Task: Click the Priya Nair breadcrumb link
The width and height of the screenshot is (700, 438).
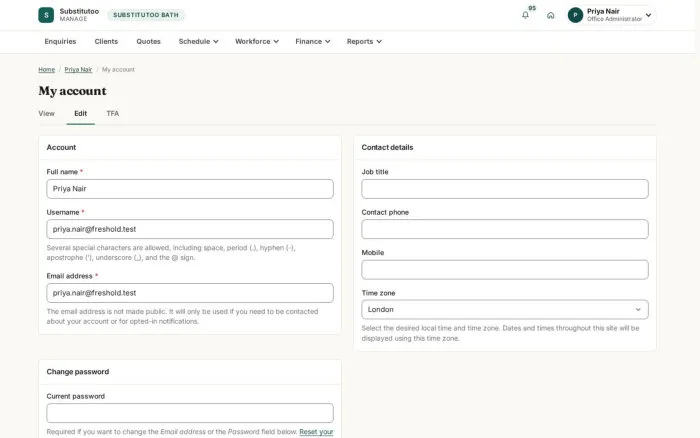Action: pos(78,70)
